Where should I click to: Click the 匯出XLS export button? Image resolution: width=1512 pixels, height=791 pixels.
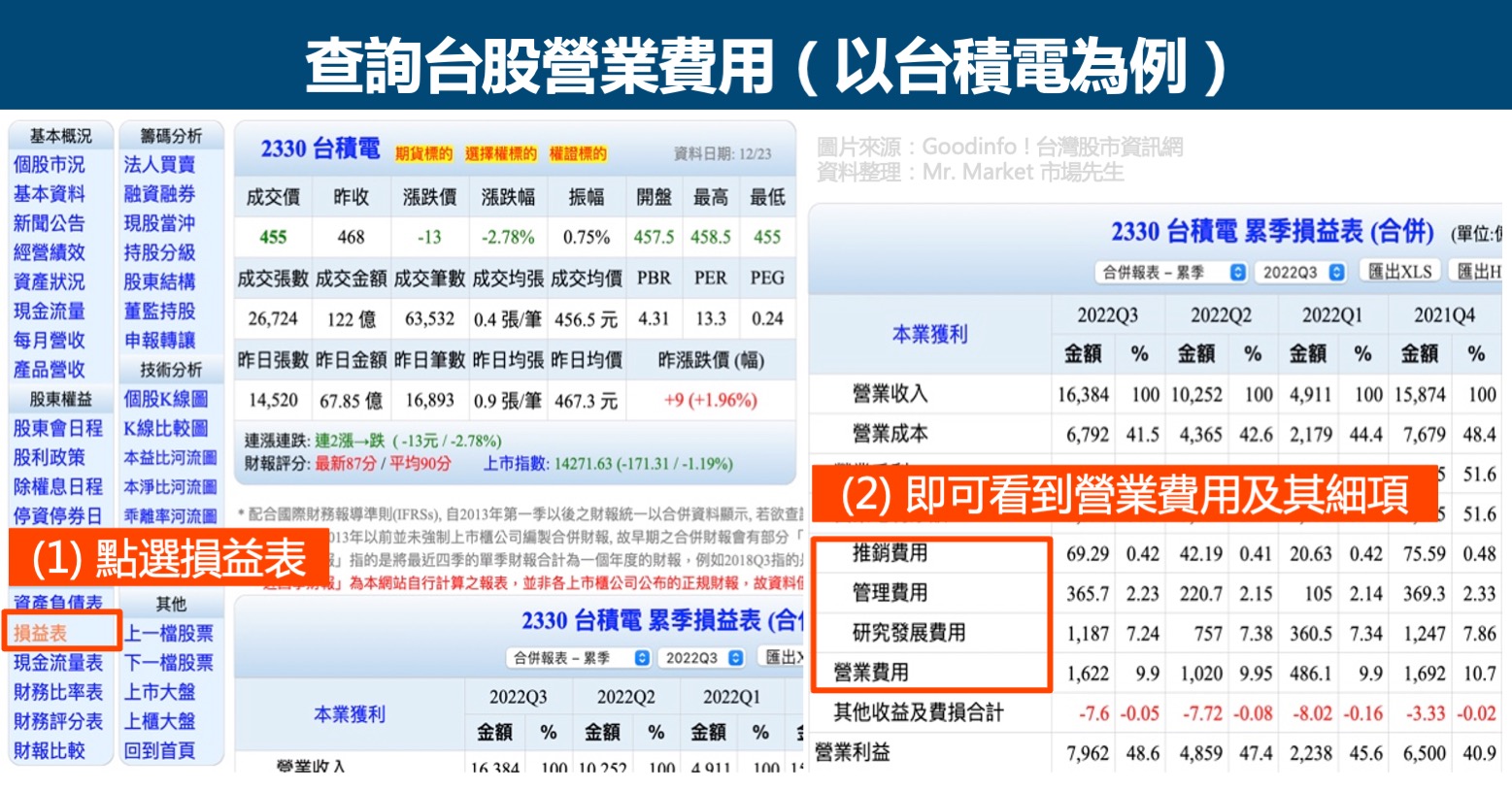[1399, 272]
